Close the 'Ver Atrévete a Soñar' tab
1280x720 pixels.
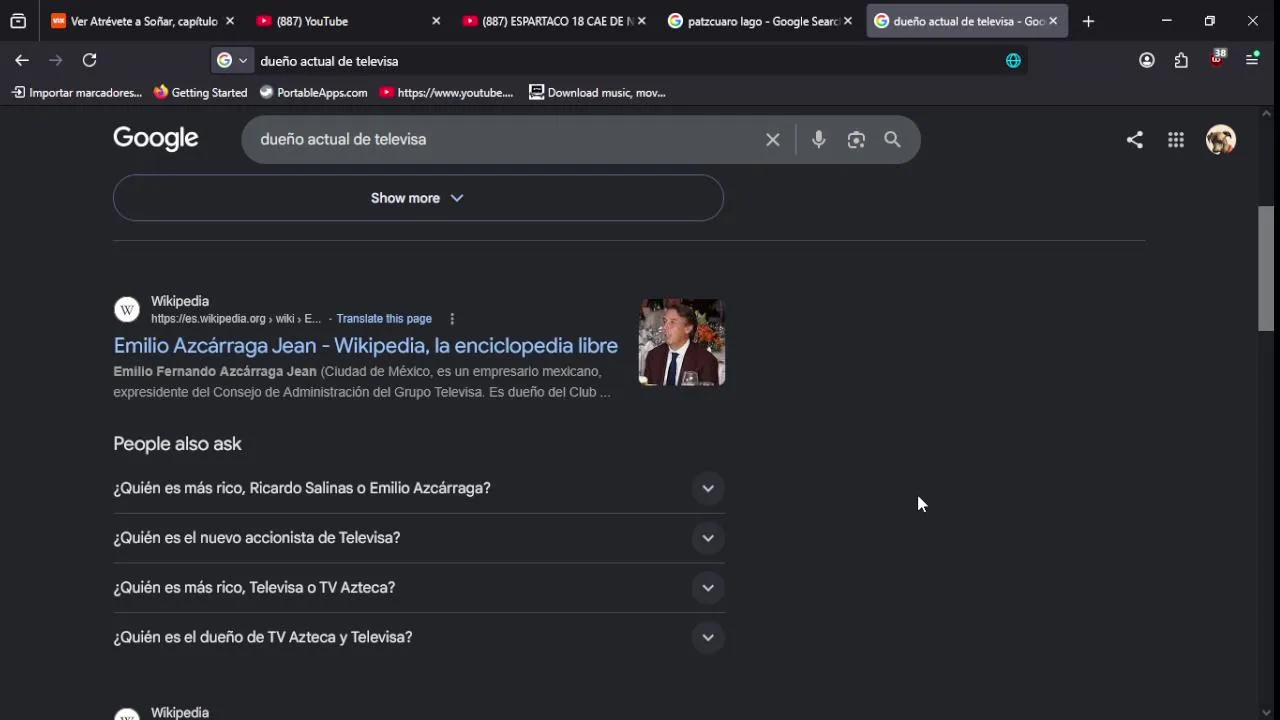point(230,21)
